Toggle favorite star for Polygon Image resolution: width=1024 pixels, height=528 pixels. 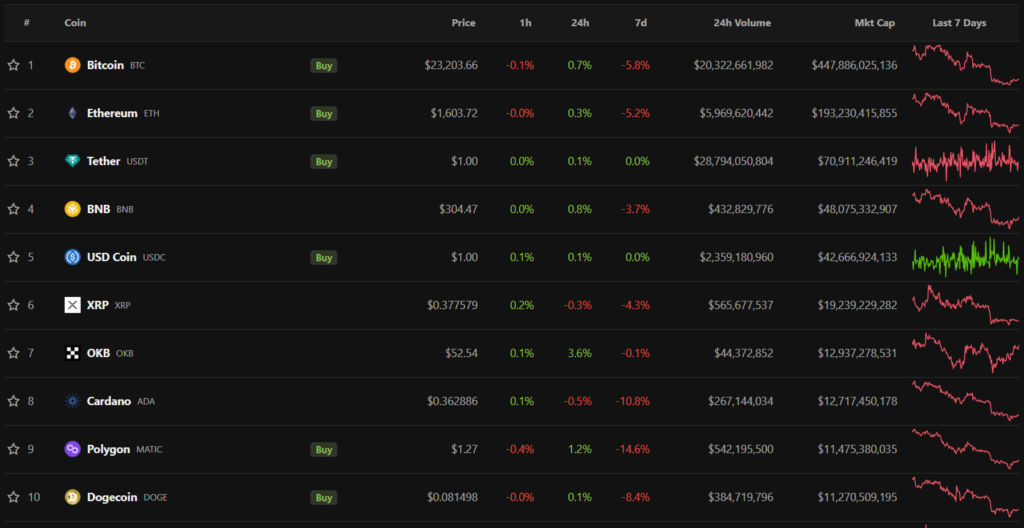[13, 450]
